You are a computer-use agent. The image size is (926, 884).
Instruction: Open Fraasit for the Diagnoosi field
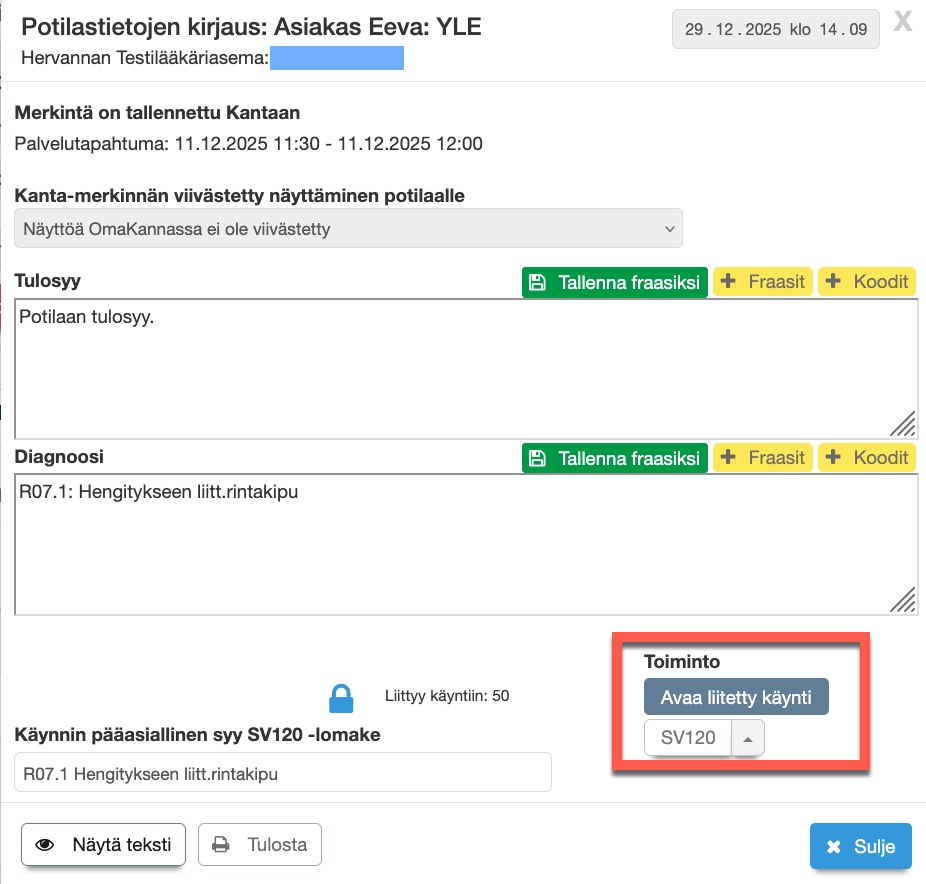763,458
